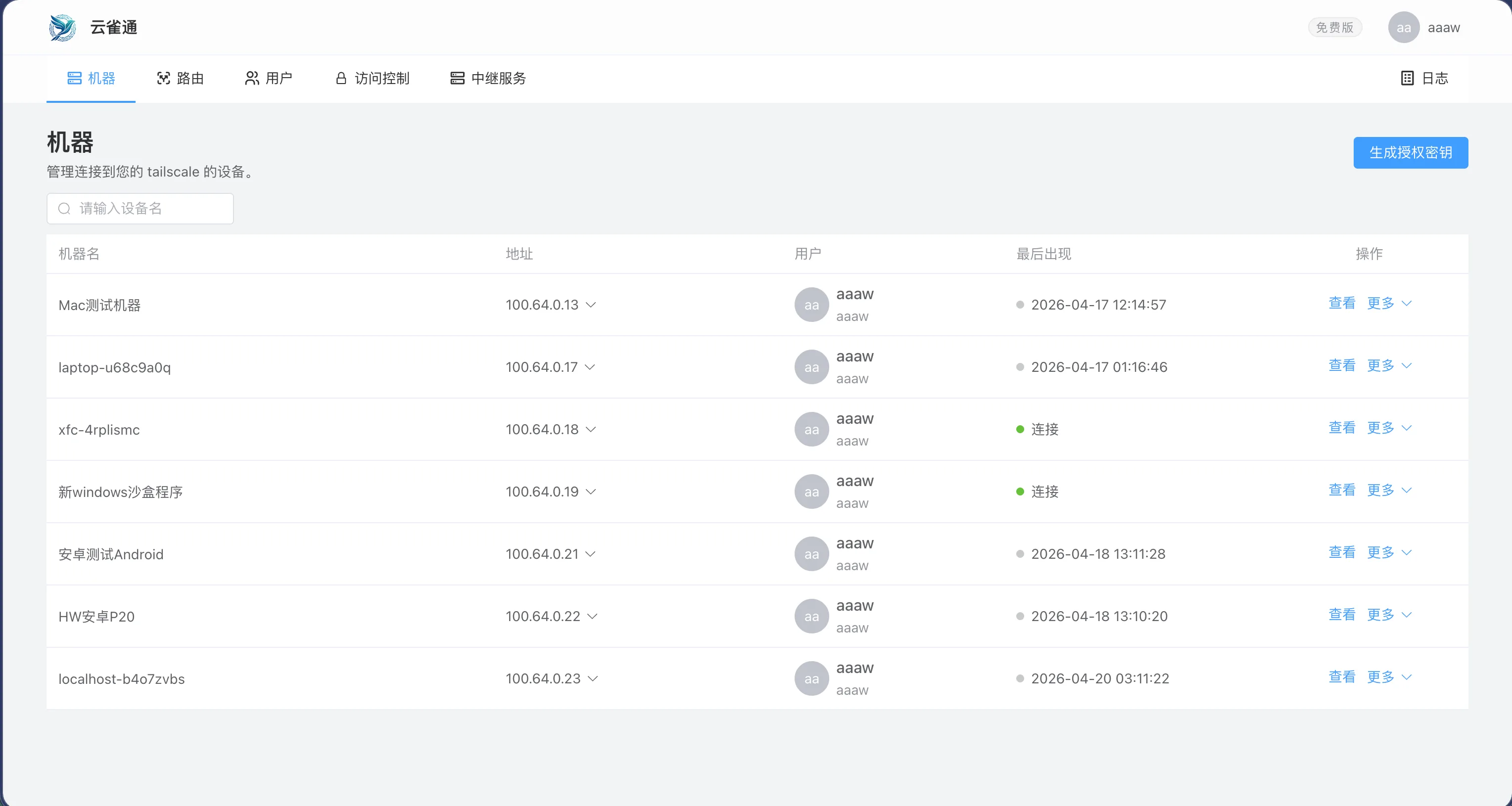1512x806 pixels.
Task: Click the 日志 (logs) icon
Action: (1408, 78)
